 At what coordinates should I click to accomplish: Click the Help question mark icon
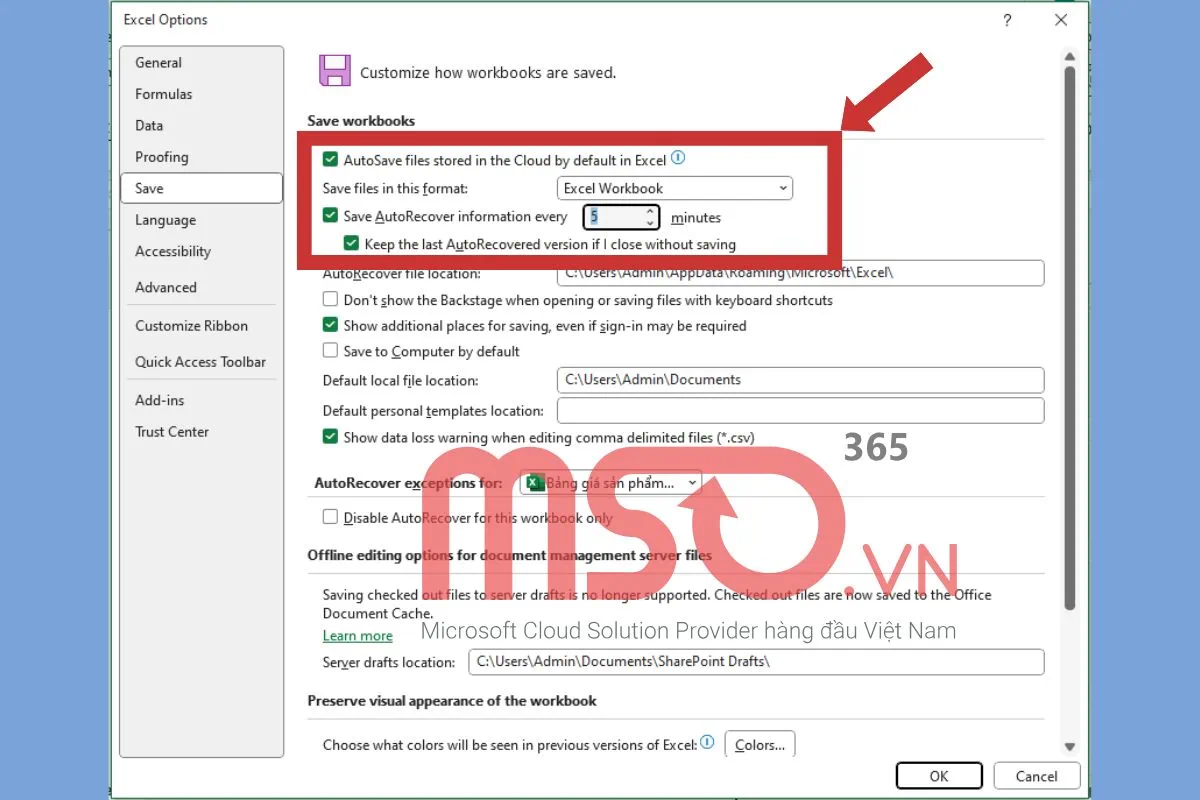pyautogui.click(x=1007, y=20)
